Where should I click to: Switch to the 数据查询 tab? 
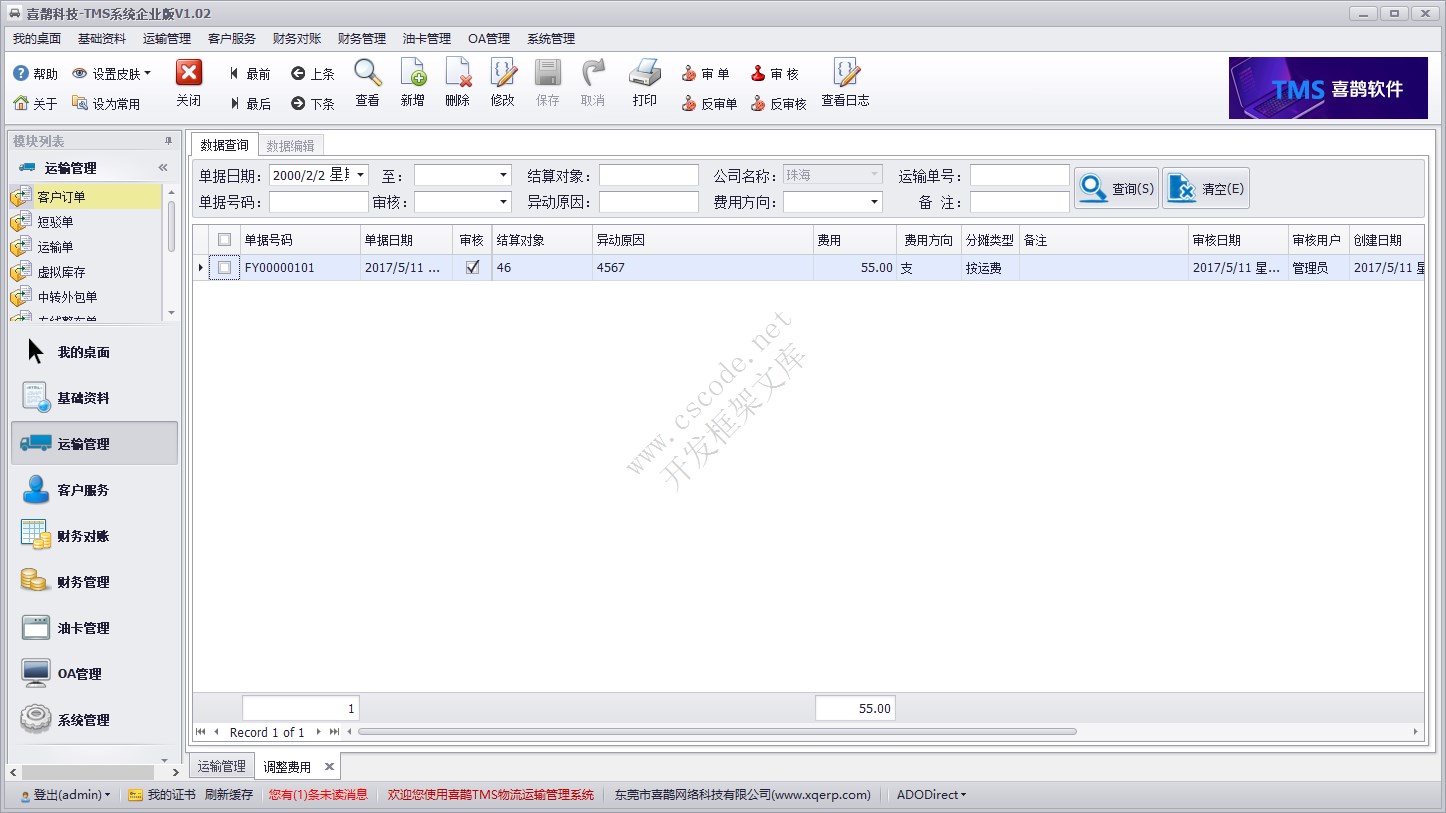click(x=224, y=145)
